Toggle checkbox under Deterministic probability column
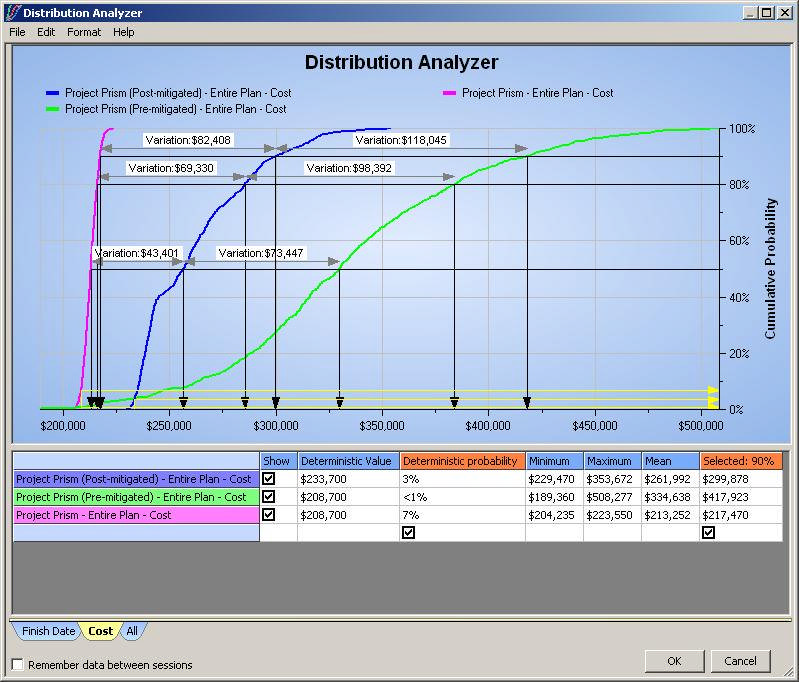 click(409, 533)
